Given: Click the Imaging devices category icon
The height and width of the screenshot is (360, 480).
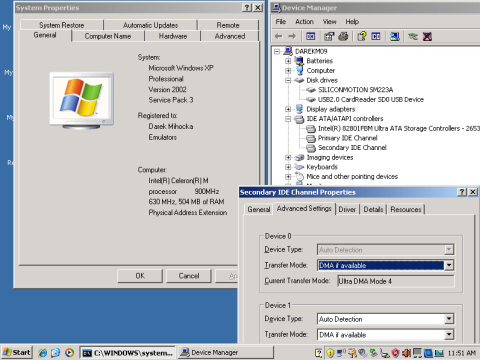Looking at the screenshot, I should point(299,157).
